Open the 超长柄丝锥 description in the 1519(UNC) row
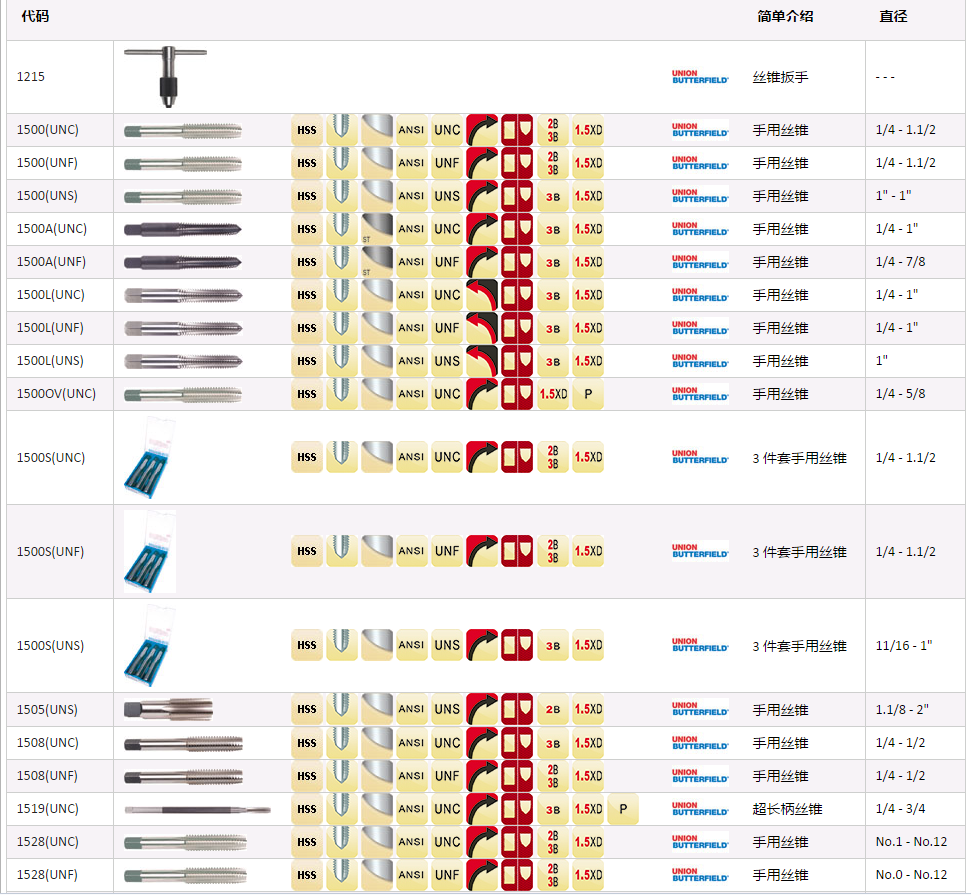The image size is (971, 895). (x=787, y=809)
